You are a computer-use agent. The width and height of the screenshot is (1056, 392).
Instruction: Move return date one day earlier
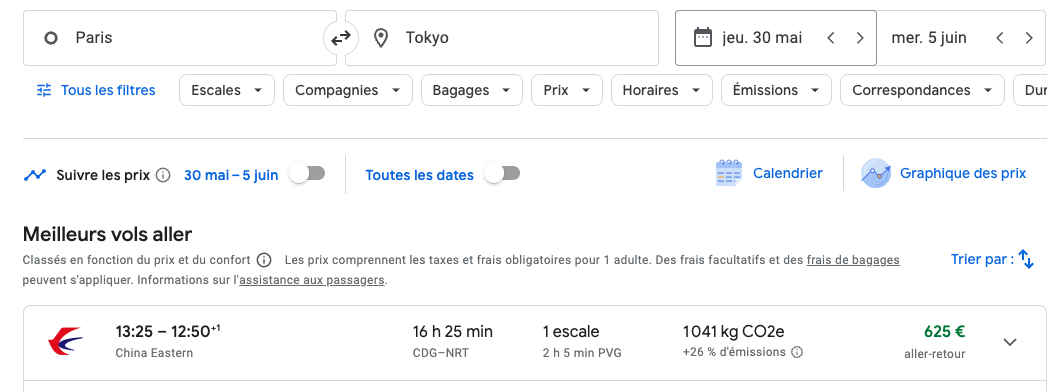pos(999,38)
